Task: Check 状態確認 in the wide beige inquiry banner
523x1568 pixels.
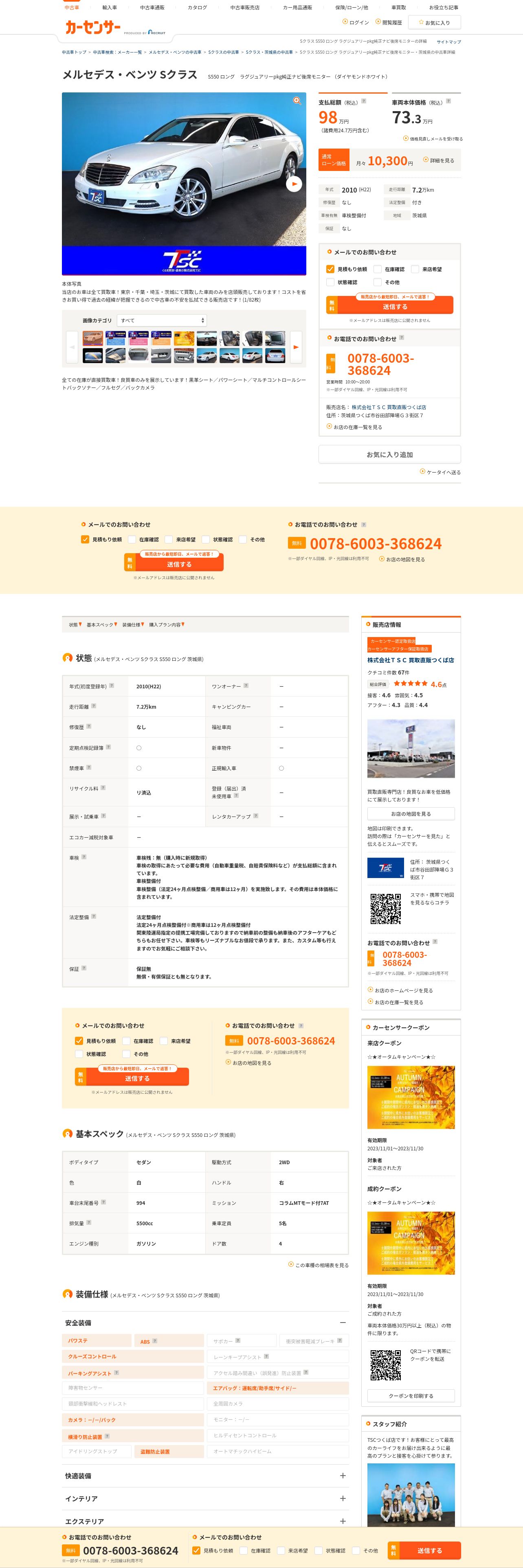Action: coord(206,539)
